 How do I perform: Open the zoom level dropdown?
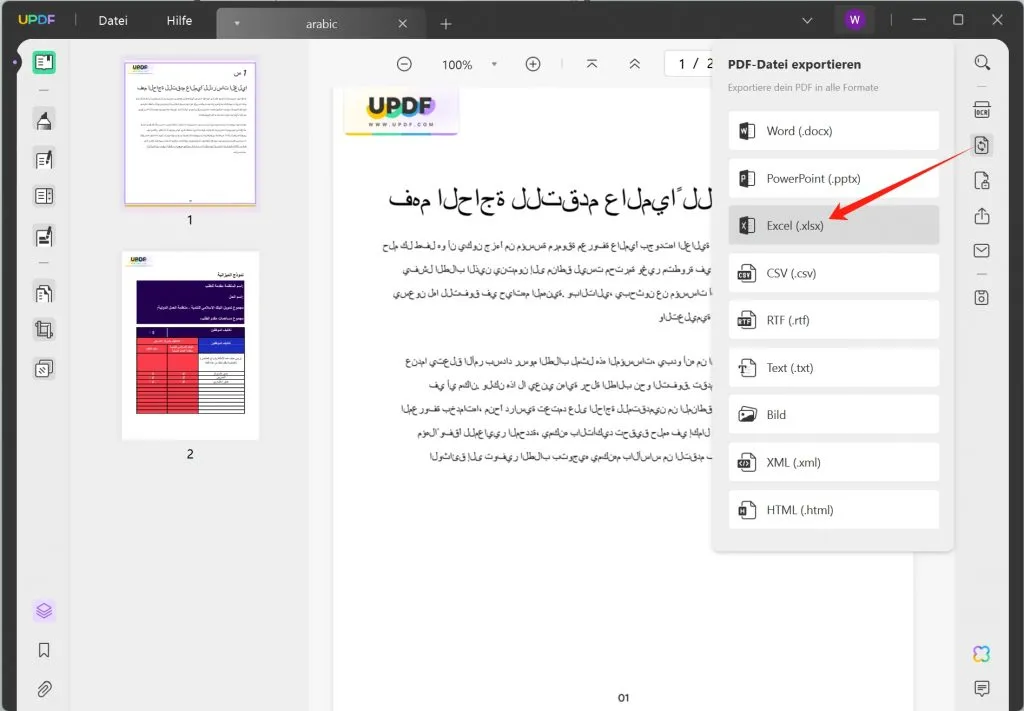[493, 63]
